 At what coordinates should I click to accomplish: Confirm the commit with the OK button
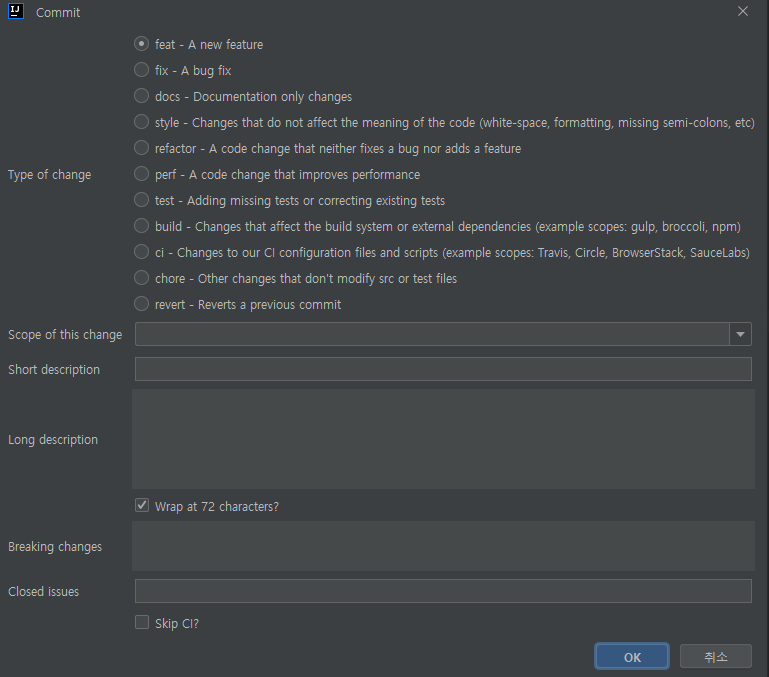pyautogui.click(x=632, y=657)
